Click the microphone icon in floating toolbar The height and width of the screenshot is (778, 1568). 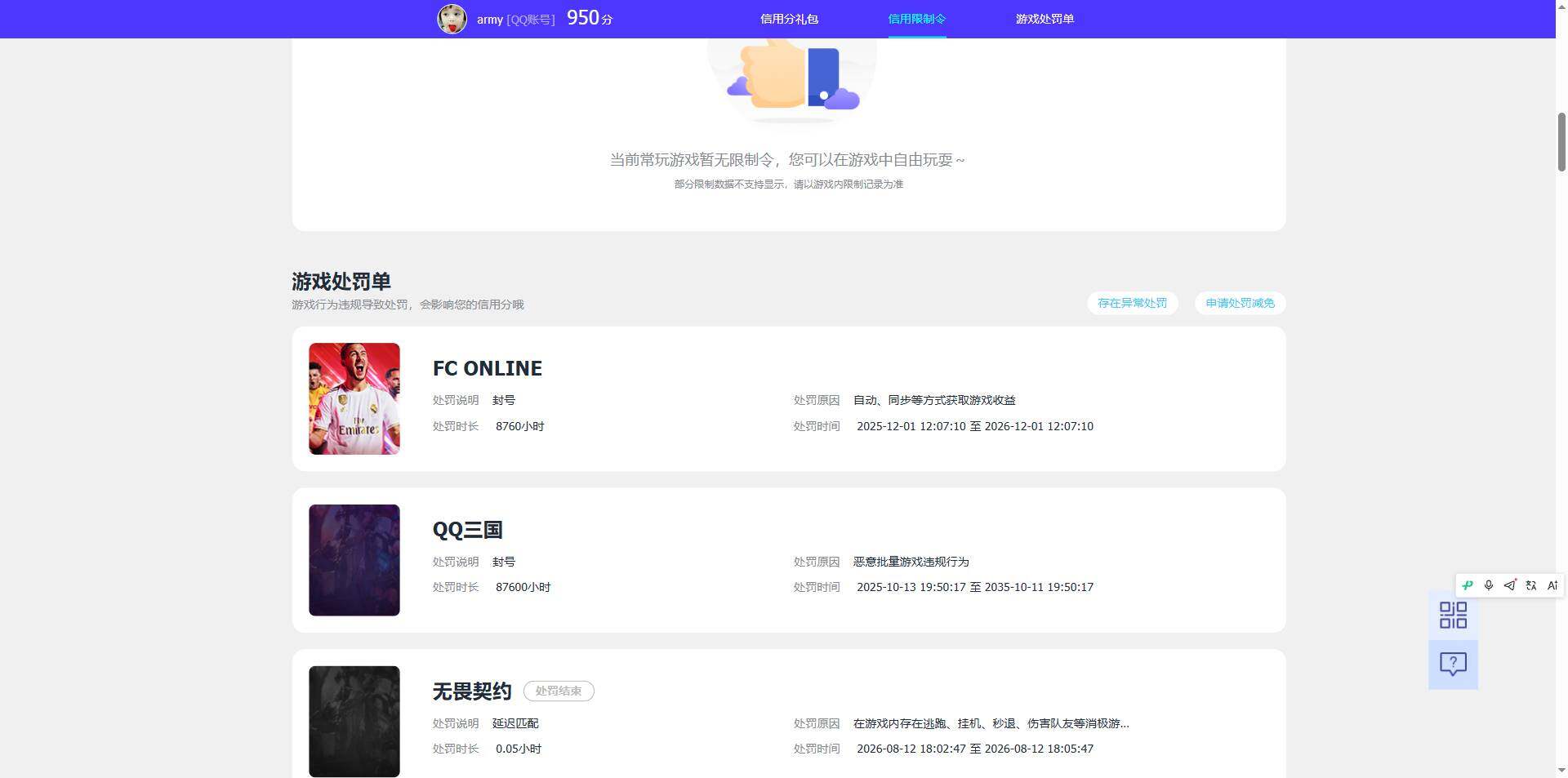(1489, 585)
